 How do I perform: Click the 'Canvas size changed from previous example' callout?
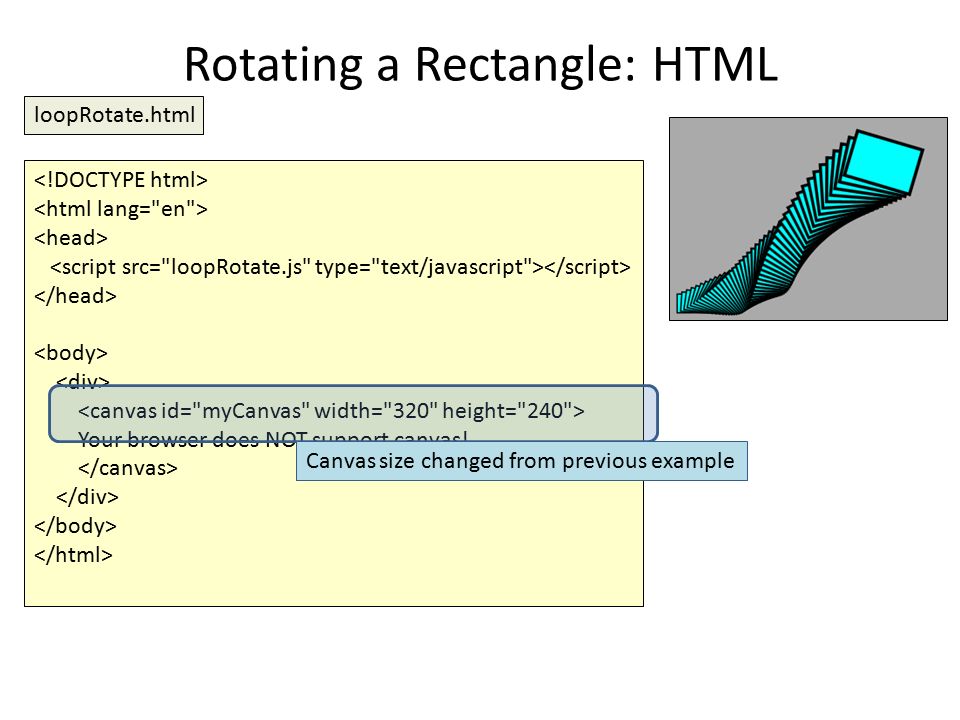pyautogui.click(x=522, y=461)
